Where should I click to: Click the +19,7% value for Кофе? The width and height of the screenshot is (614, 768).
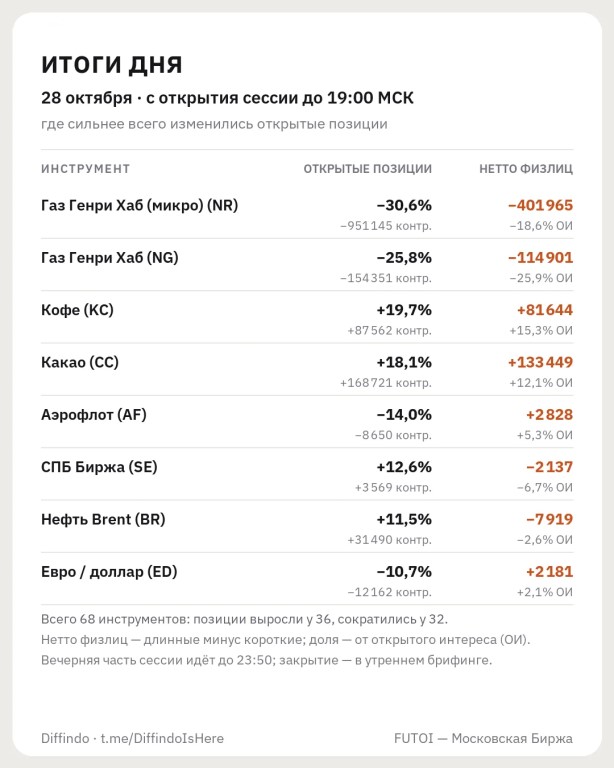404,310
